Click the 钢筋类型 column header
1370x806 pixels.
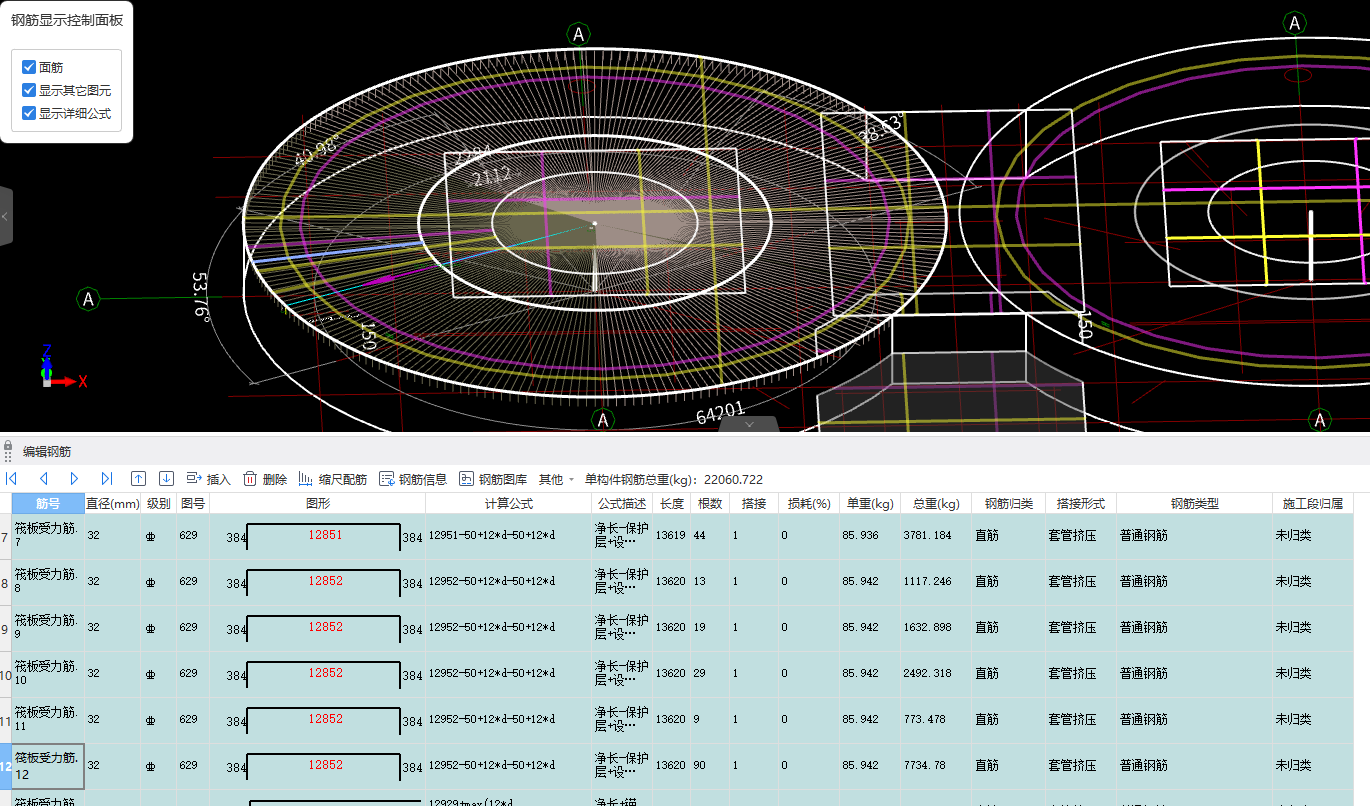1195,504
